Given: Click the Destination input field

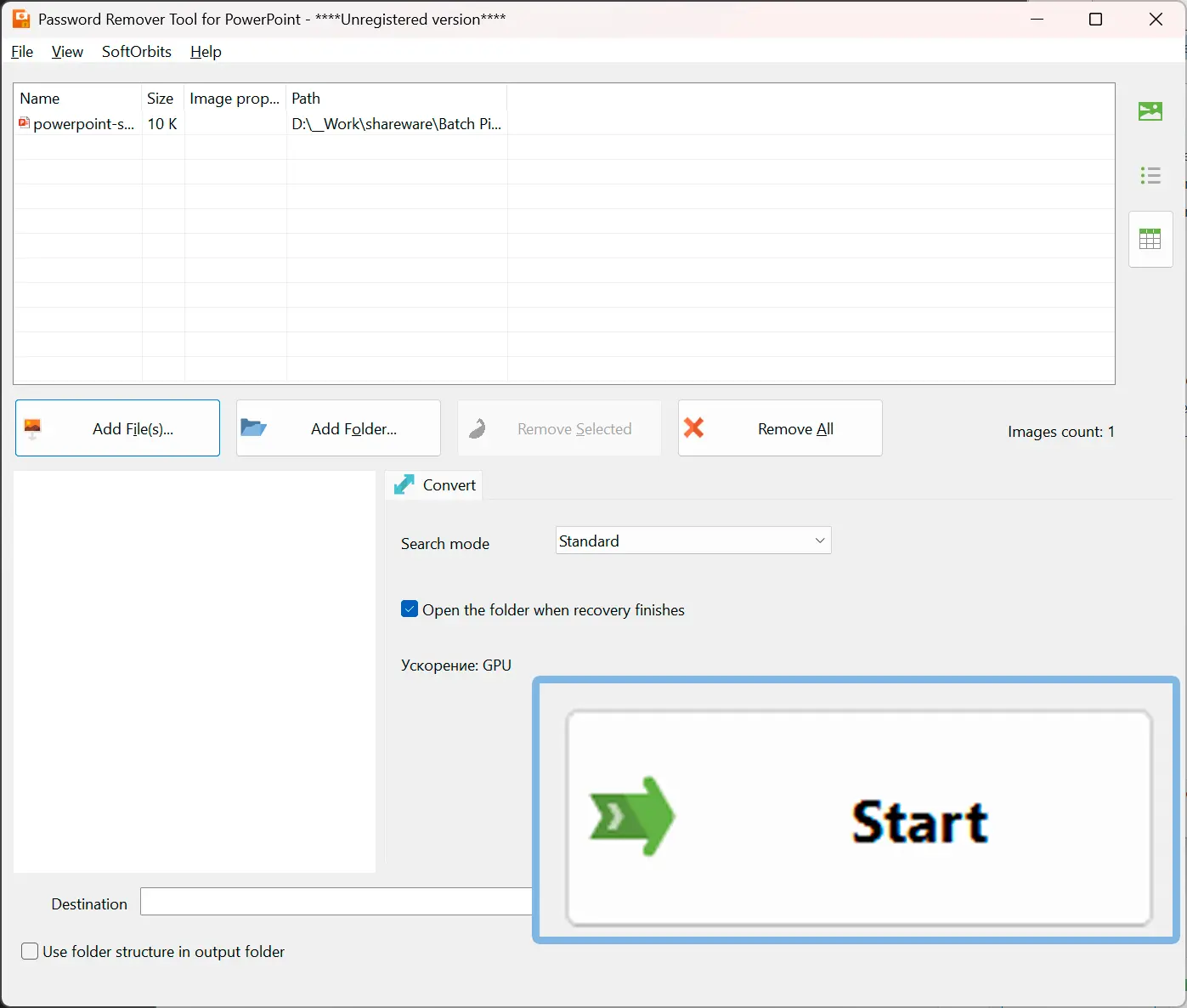Looking at the screenshot, I should pyautogui.click(x=336, y=902).
